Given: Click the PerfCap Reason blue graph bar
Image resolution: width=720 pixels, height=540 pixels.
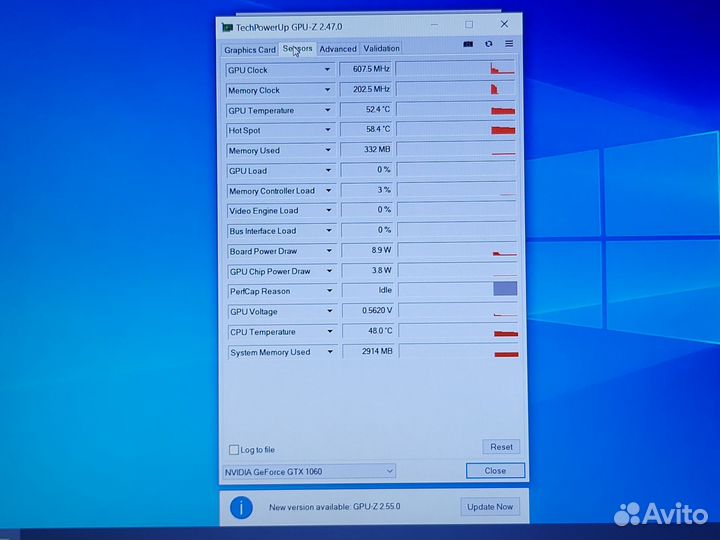Looking at the screenshot, I should point(505,289).
